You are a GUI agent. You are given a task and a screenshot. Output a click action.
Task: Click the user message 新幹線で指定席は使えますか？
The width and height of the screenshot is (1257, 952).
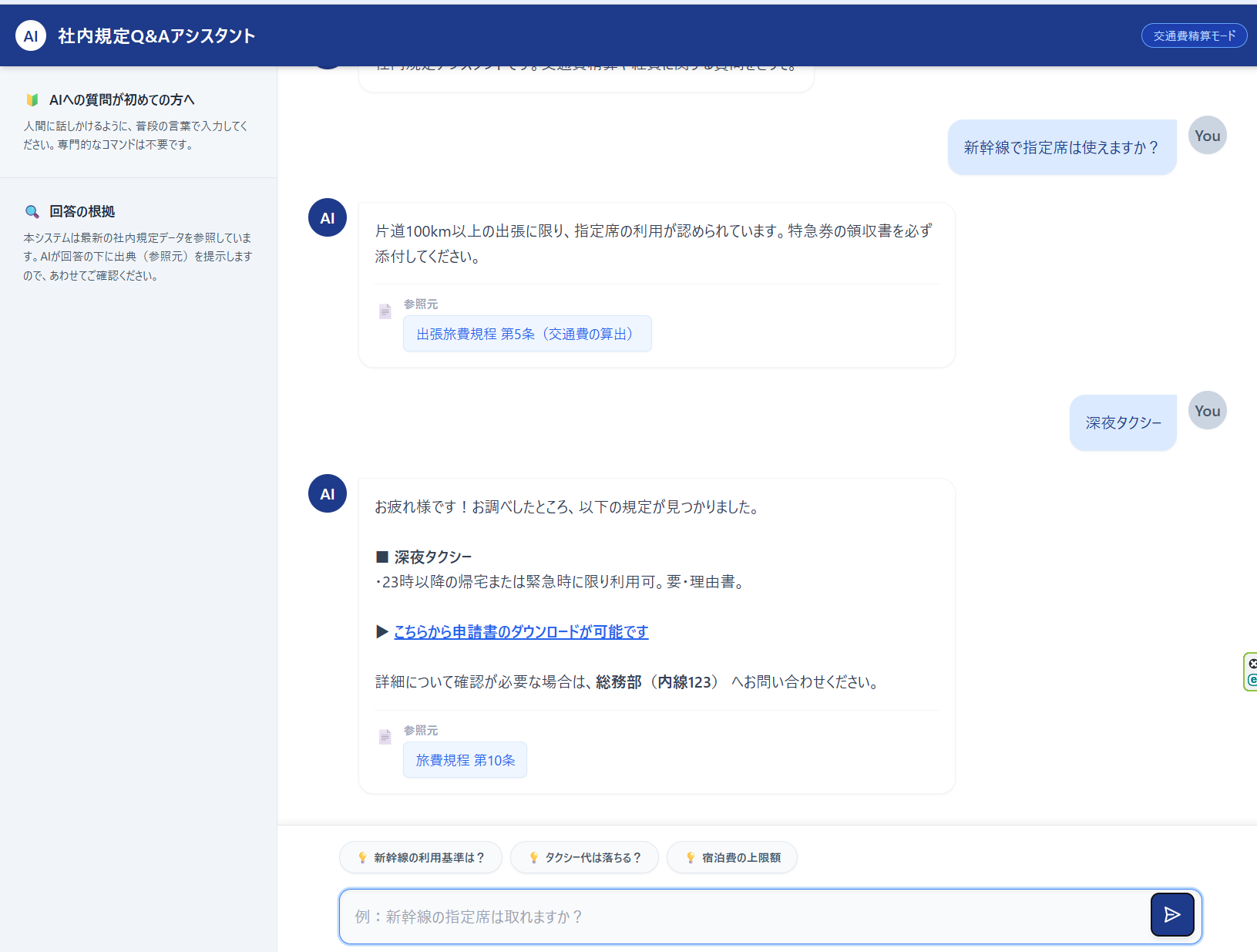1062,147
